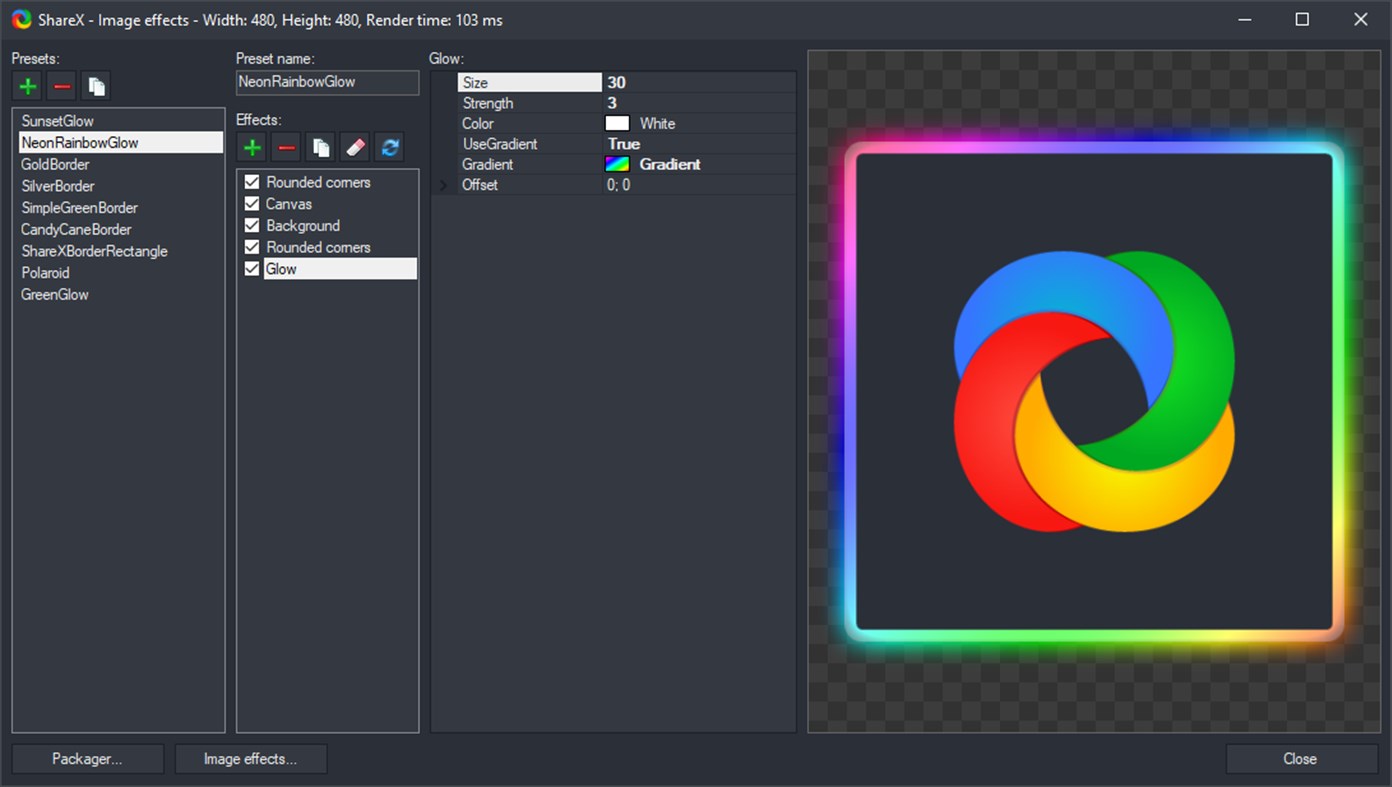Screen dimensions: 1392x787
Task: Expand the Offset property row
Action: pyautogui.click(x=443, y=184)
